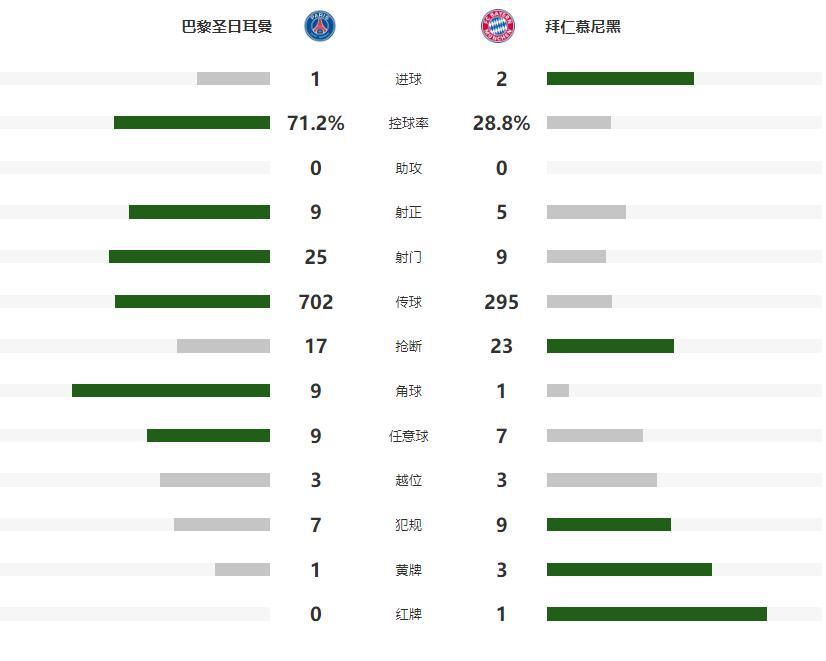Select the 任意球 stat label
This screenshot has width=826, height=661.
point(408,436)
